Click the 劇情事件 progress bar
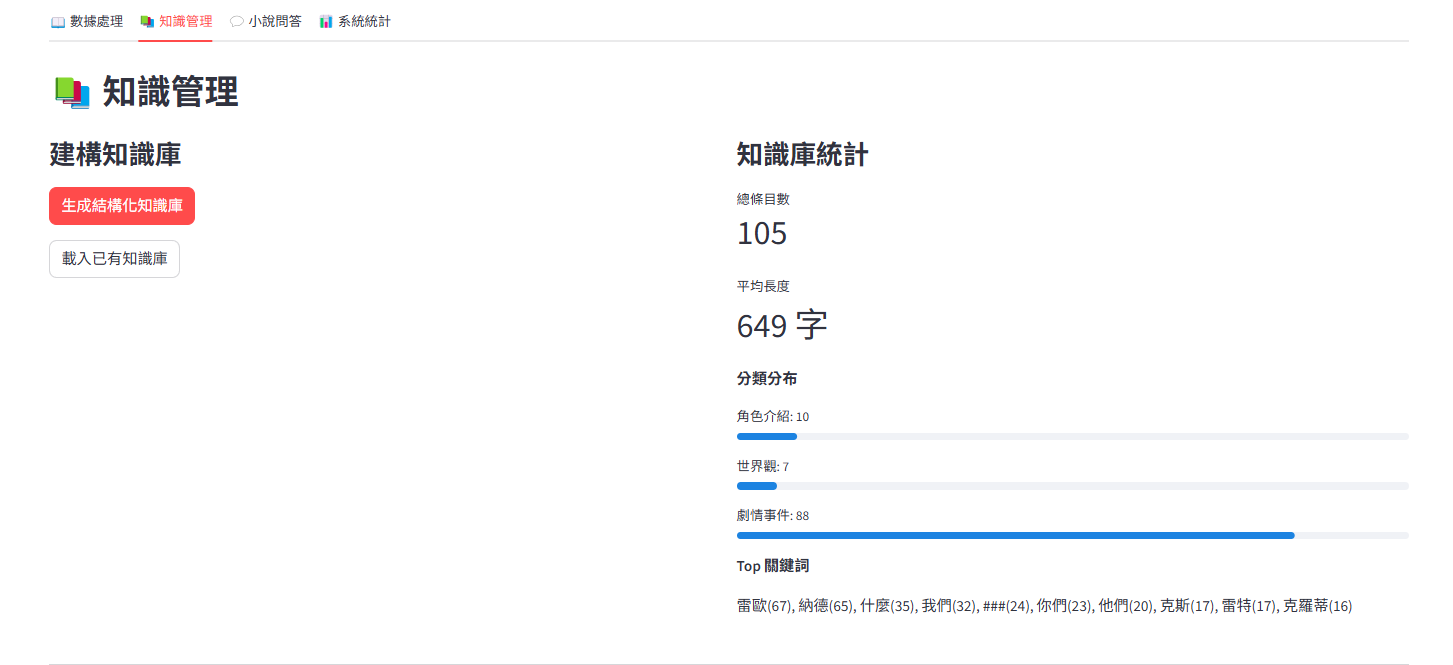Image resolution: width=1453 pixels, height=665 pixels. pos(1072,536)
